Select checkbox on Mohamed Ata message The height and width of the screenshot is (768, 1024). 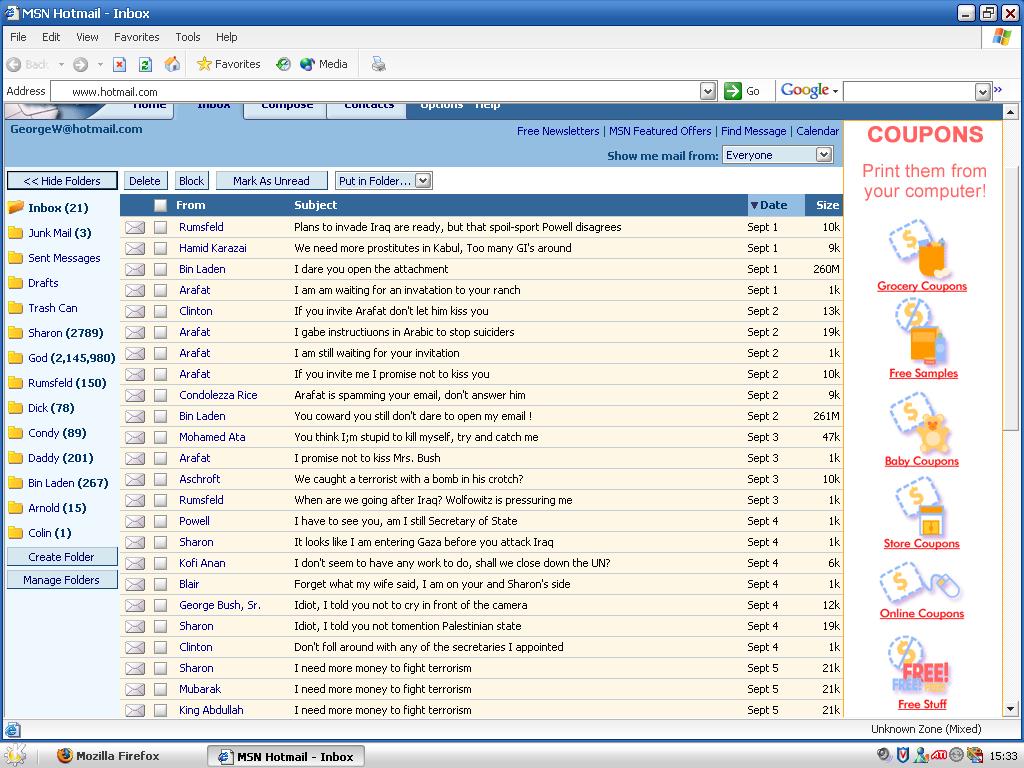(x=160, y=438)
